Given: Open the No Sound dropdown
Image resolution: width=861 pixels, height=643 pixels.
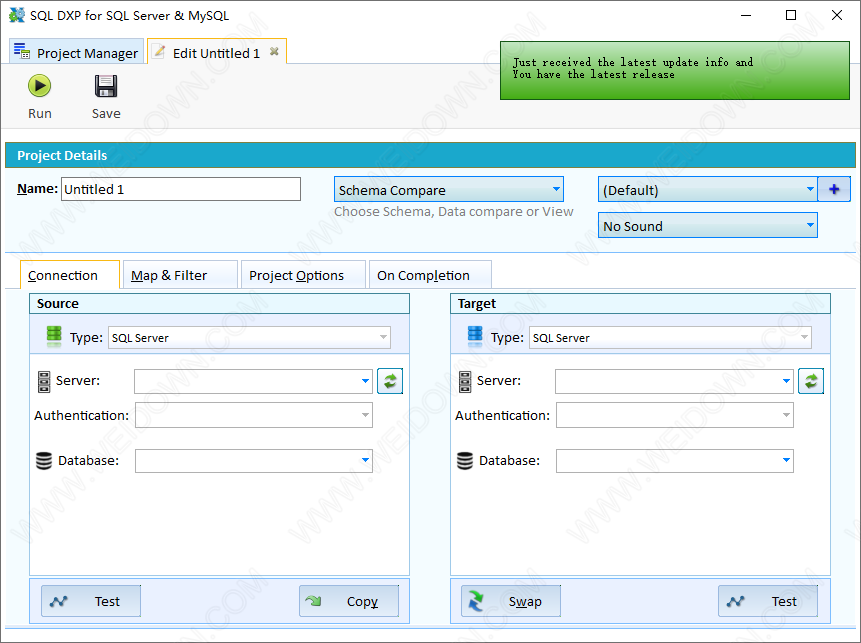Looking at the screenshot, I should pos(707,226).
